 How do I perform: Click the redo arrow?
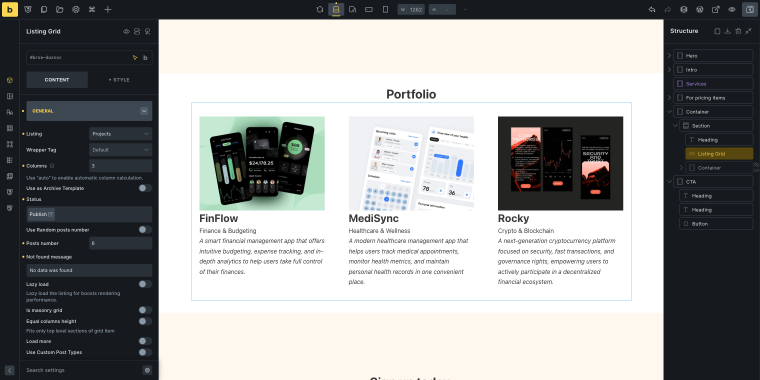(667, 9)
